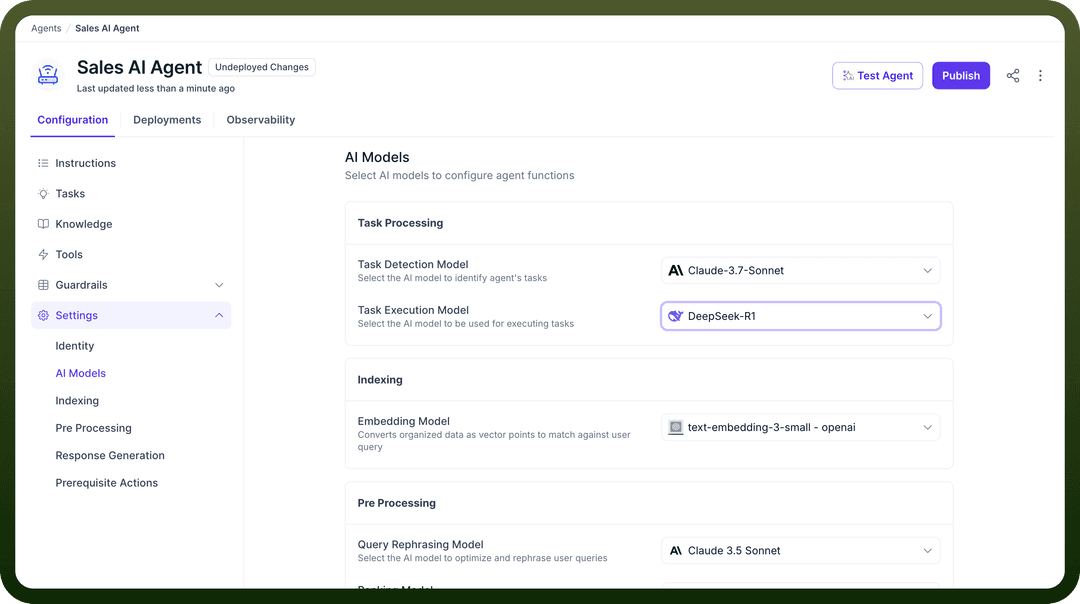Click the AI Models section heading
Screen dimensions: 1080x604
point(377,157)
